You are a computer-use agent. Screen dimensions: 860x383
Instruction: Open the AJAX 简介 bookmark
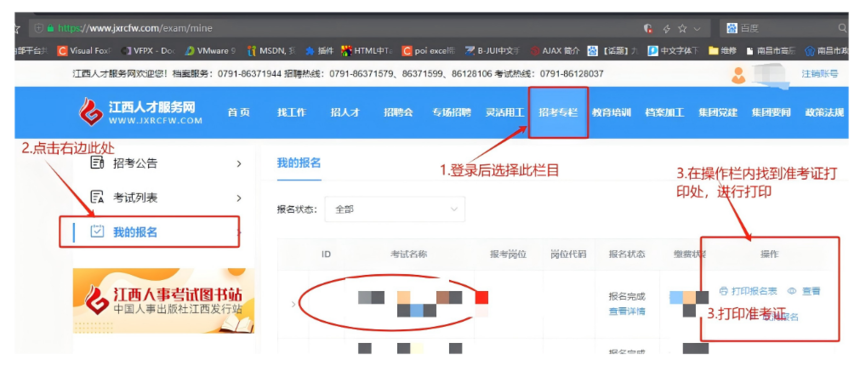[555, 50]
